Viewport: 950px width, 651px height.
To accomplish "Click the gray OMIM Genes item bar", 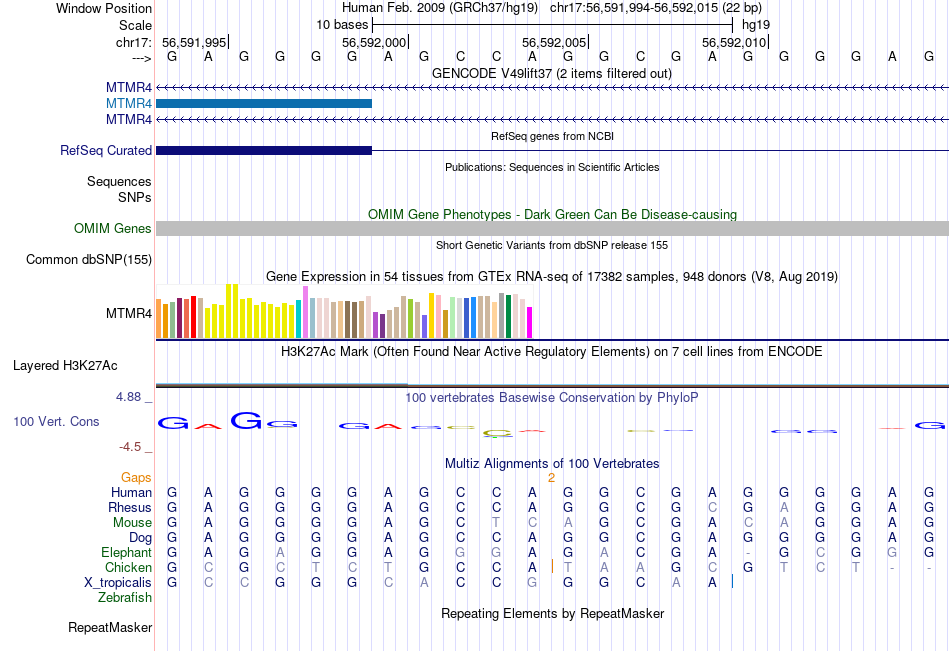I will point(552,229).
